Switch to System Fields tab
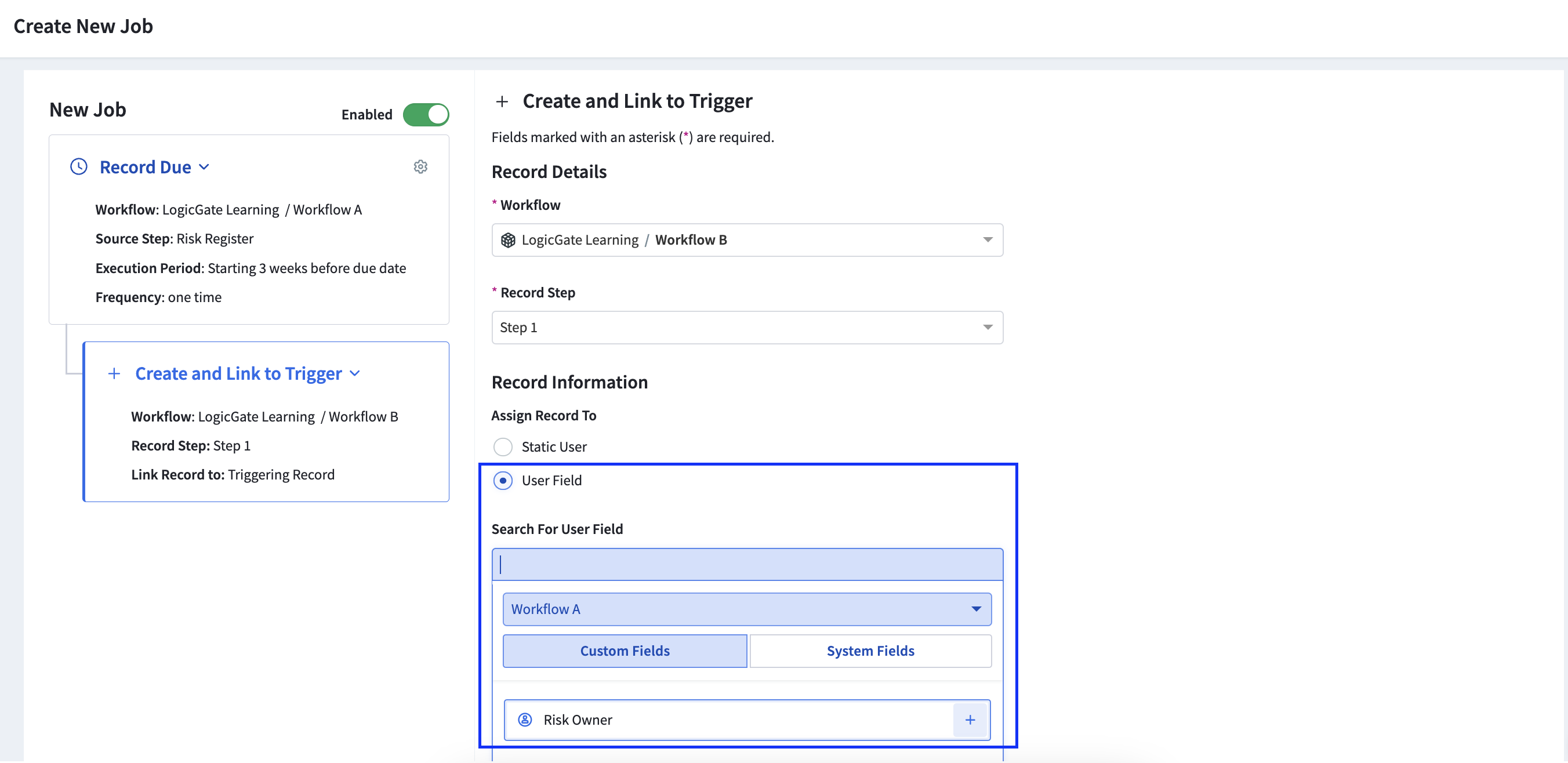The height and width of the screenshot is (763, 1568). [870, 651]
